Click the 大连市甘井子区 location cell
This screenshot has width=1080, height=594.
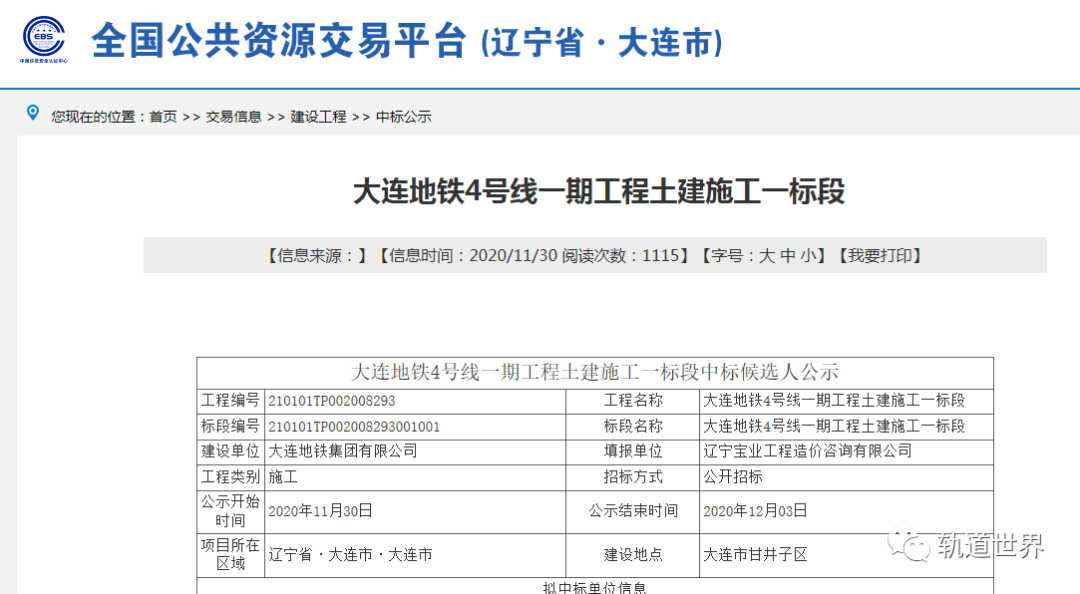846,555
